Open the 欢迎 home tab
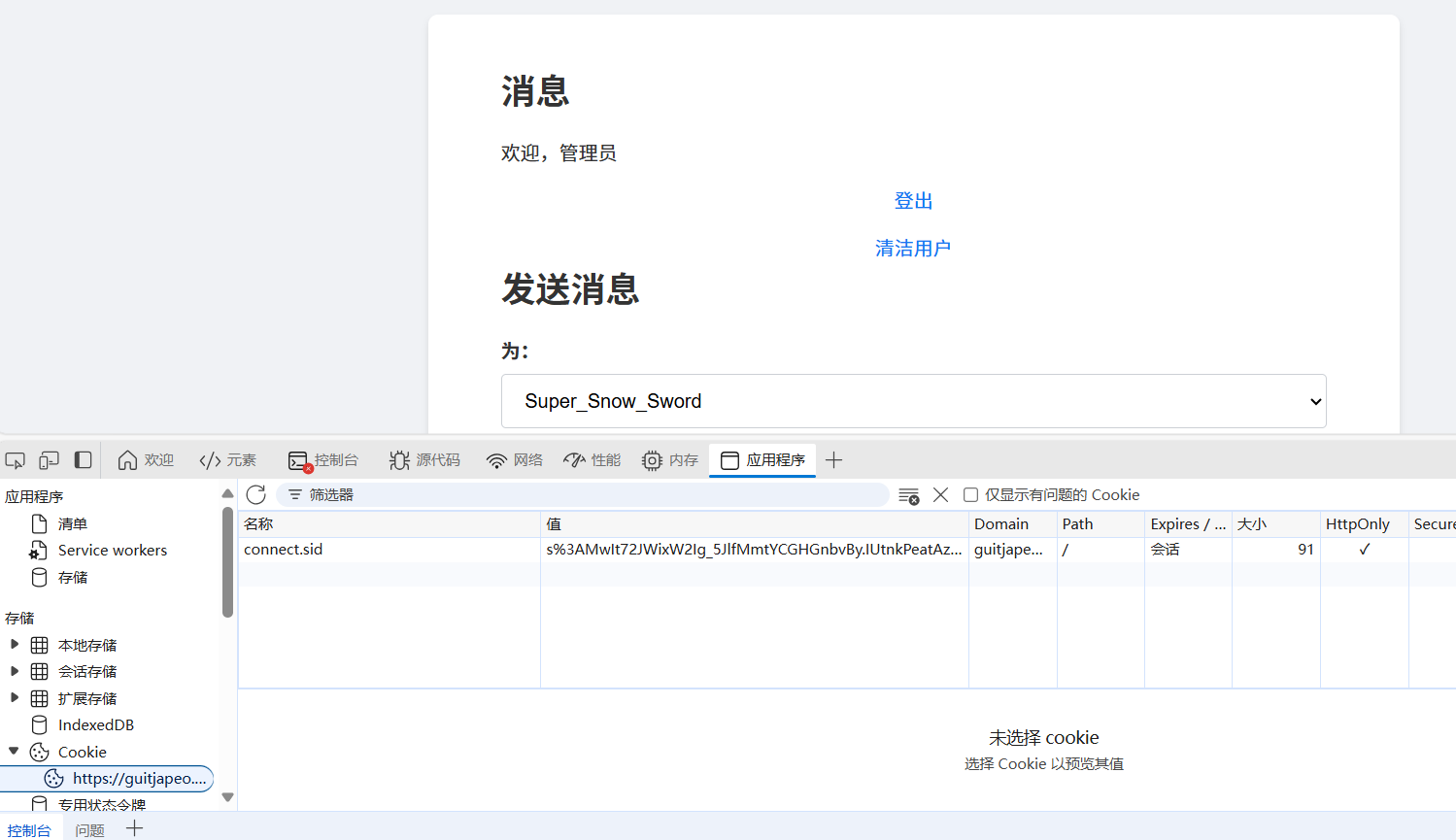The image size is (1456, 840). [x=146, y=460]
